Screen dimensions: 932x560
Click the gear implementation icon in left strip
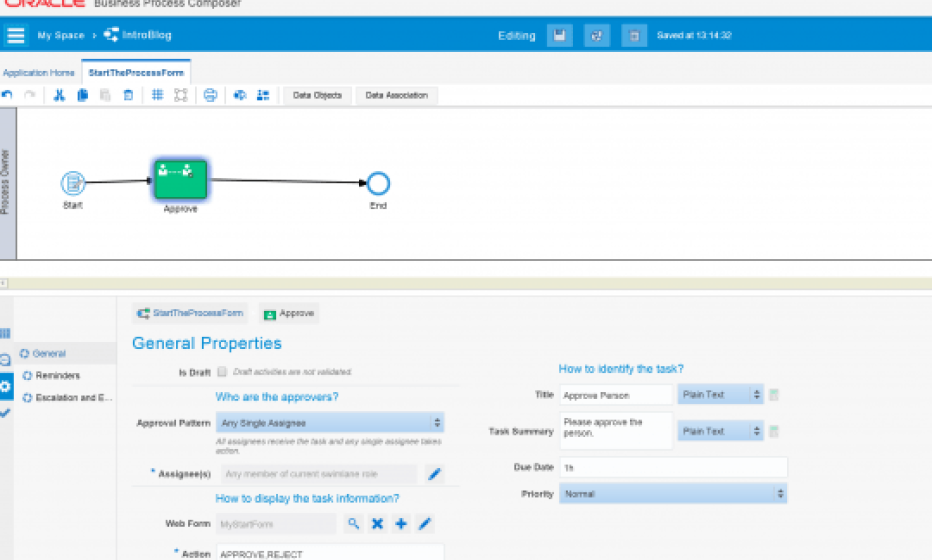[x=6, y=386]
